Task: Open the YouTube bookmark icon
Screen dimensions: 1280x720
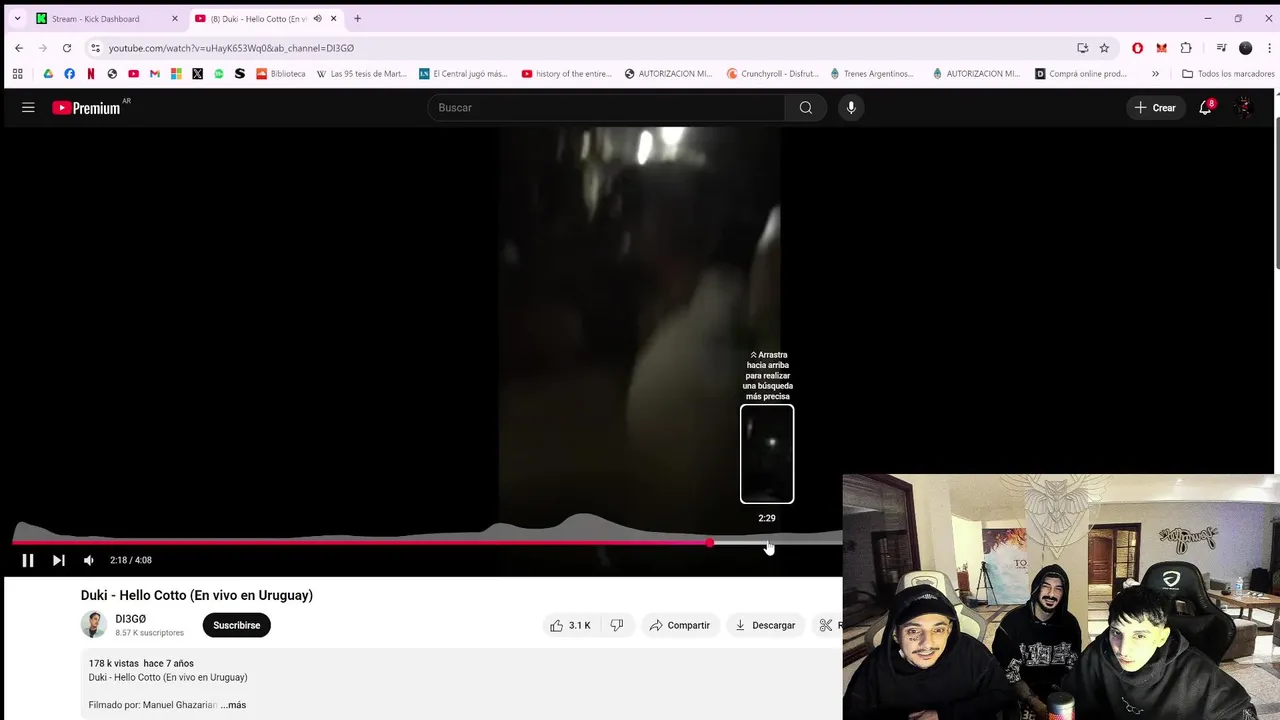Action: click(133, 73)
